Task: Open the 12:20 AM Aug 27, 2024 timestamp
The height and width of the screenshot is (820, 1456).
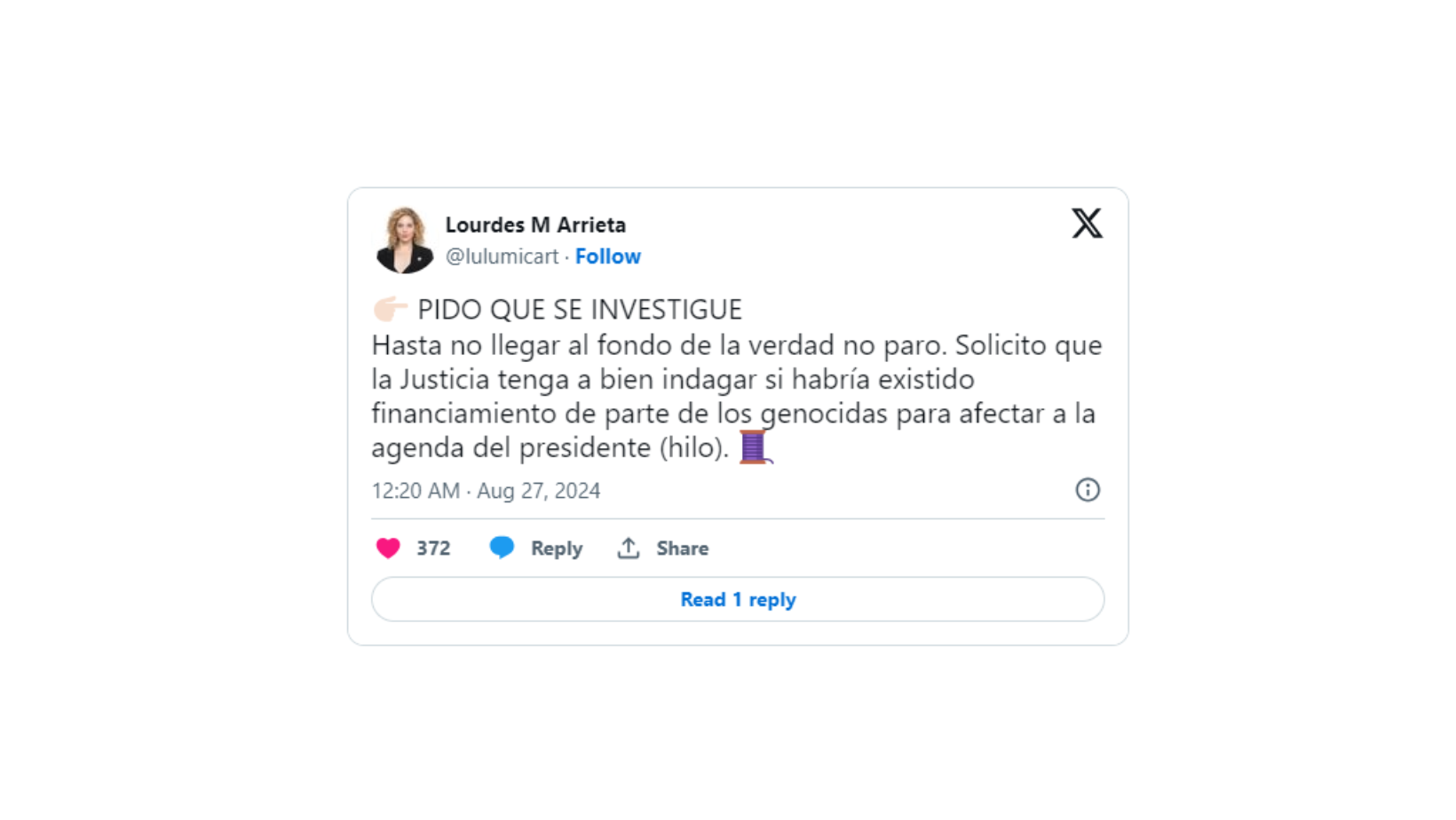Action: pyautogui.click(x=486, y=491)
